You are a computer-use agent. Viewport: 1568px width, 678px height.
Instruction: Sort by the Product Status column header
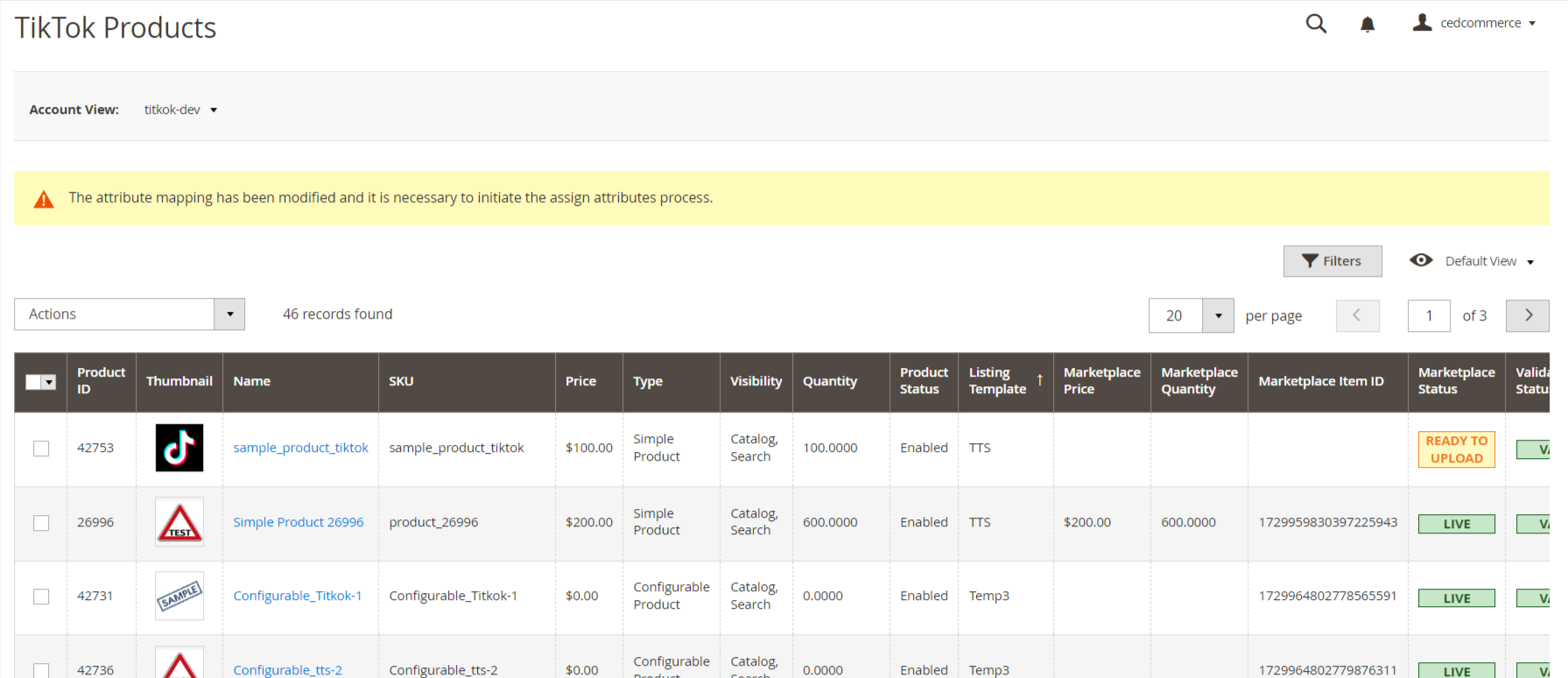pos(924,381)
